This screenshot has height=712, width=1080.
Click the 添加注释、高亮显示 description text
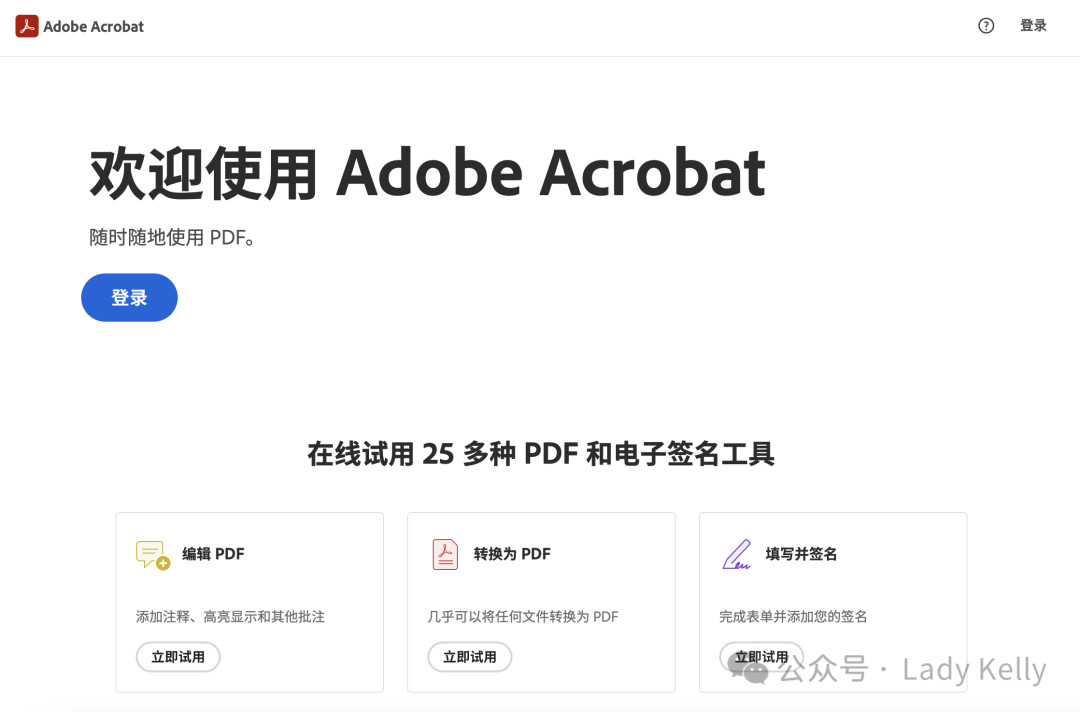click(230, 616)
